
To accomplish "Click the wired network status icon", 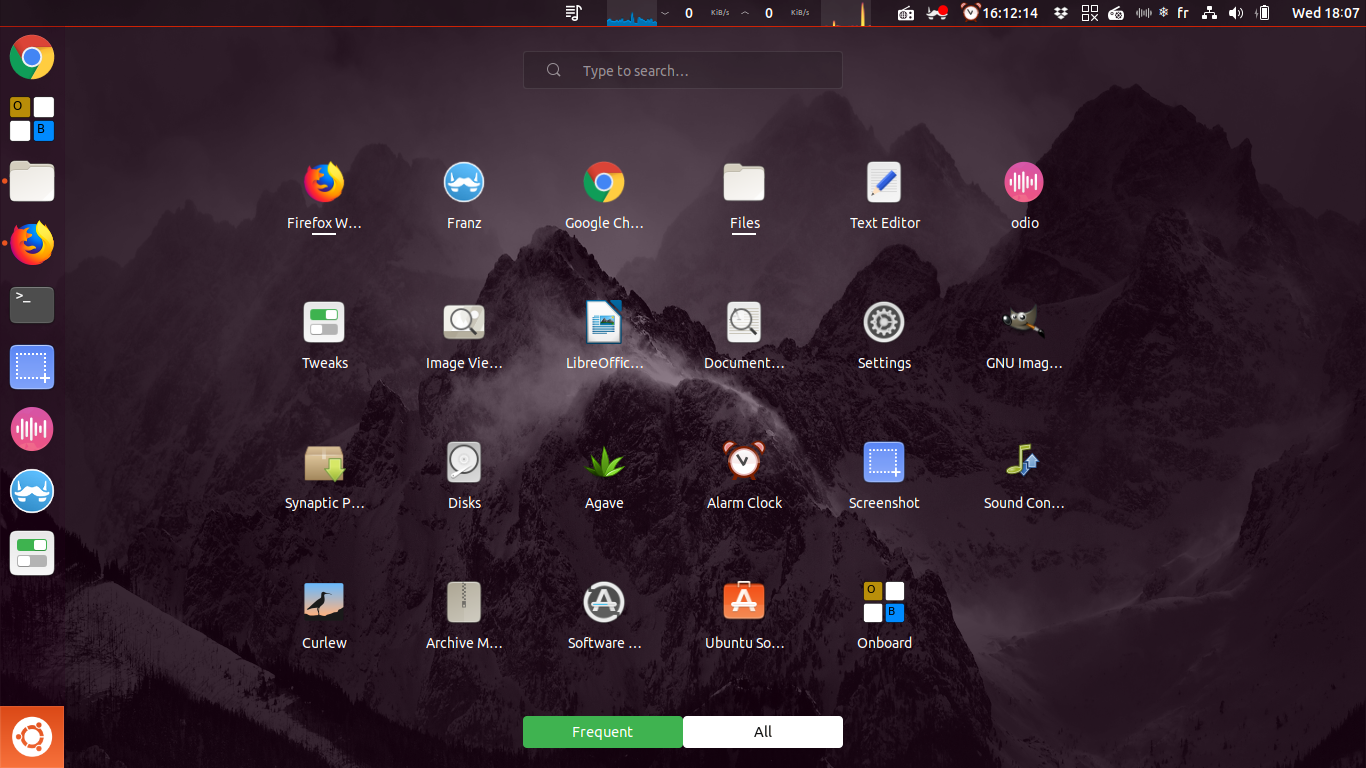I will point(1209,13).
